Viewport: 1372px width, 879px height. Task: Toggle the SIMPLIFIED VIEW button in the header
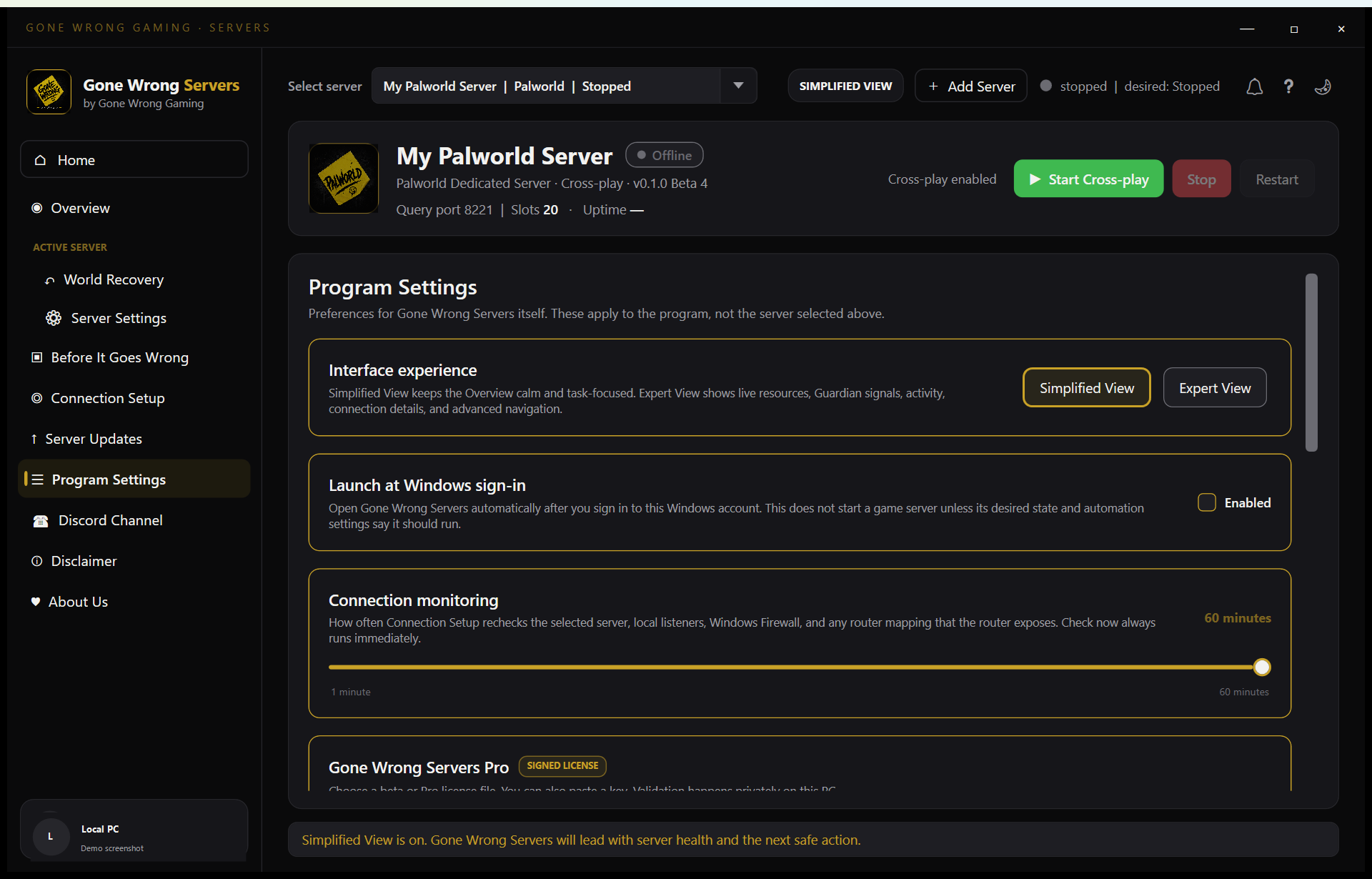pyautogui.click(x=845, y=86)
